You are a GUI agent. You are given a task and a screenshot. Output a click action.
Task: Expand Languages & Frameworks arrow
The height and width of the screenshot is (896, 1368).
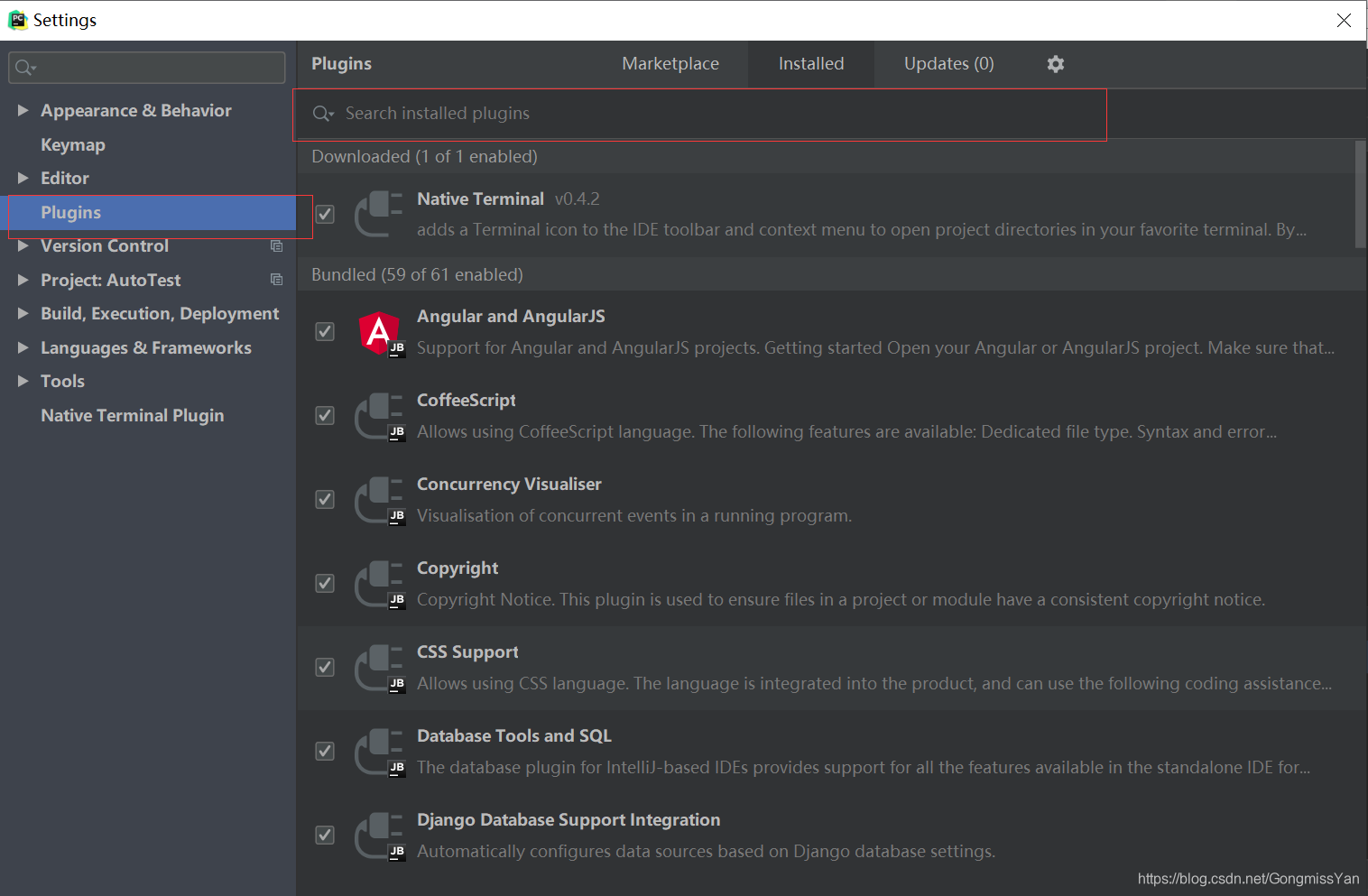(x=23, y=347)
